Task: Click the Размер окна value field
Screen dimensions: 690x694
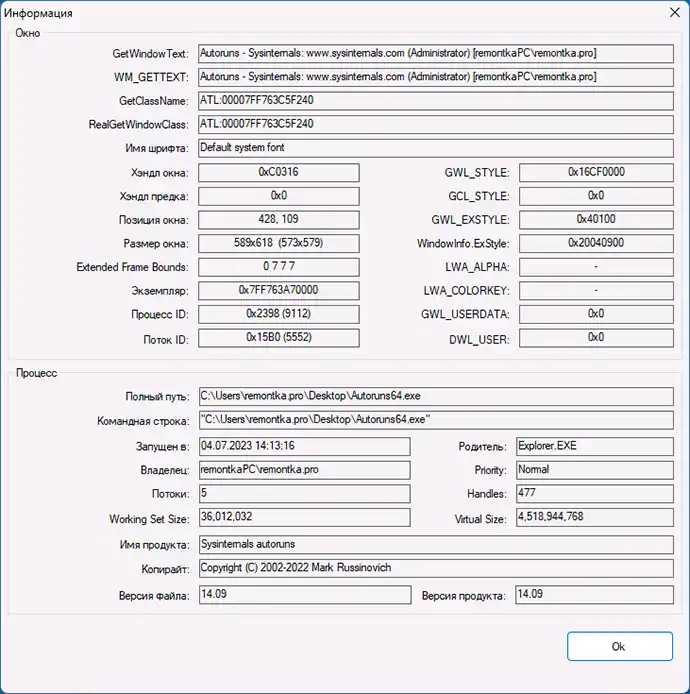Action: (x=278, y=243)
